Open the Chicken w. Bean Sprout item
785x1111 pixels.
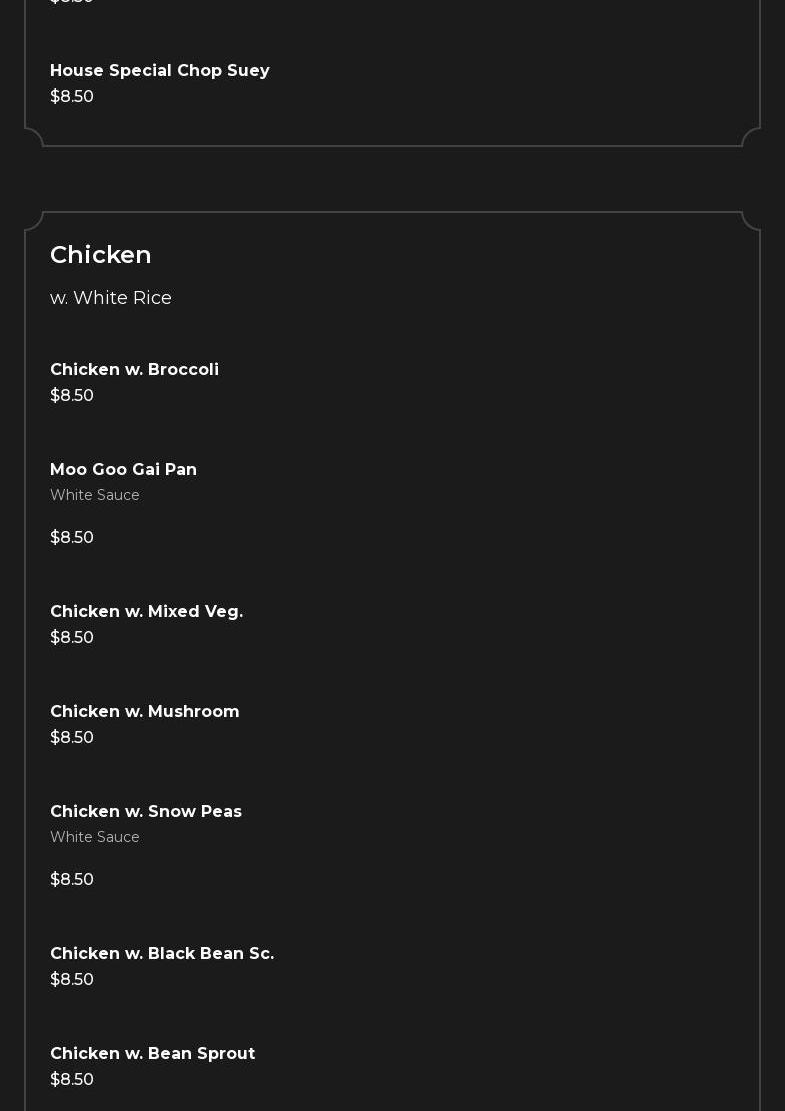coord(153,1054)
